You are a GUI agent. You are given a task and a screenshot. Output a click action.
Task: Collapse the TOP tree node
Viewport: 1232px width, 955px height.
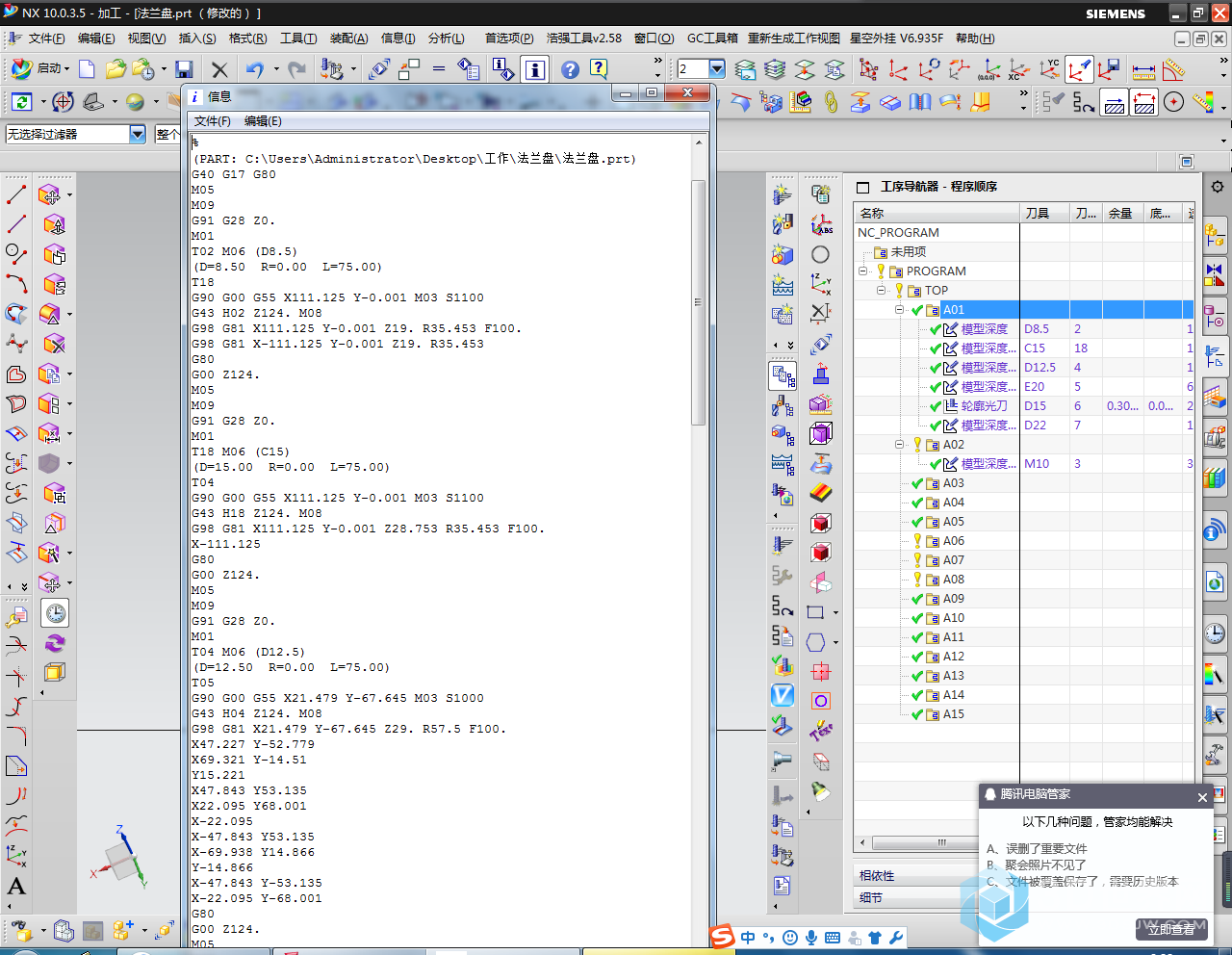pos(881,290)
